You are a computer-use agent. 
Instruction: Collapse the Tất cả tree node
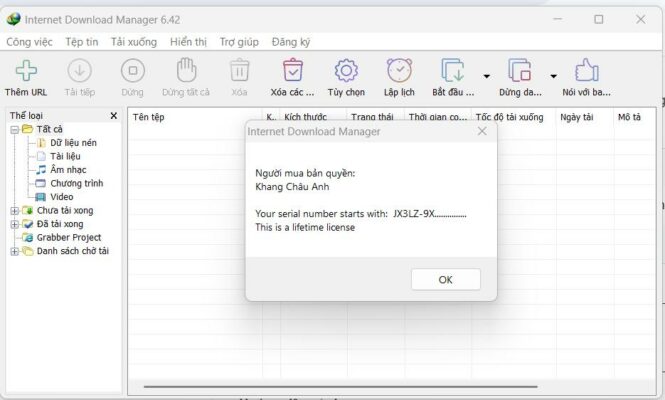(x=14, y=129)
